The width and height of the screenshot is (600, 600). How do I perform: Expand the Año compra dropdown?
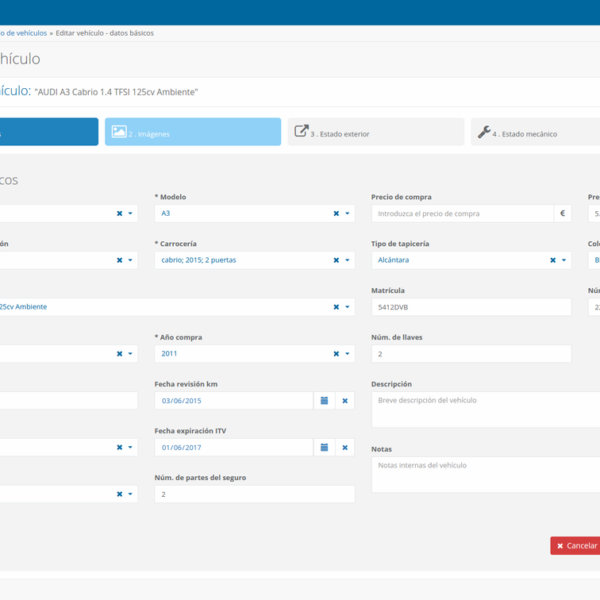click(348, 354)
